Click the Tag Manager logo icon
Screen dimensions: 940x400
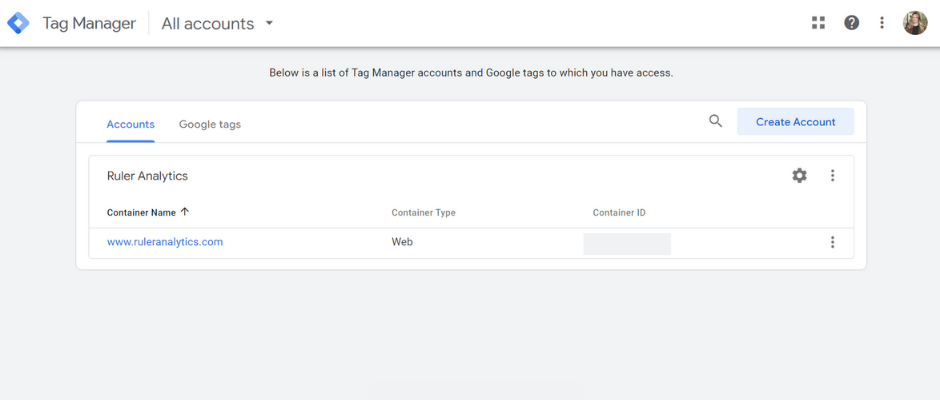tap(18, 23)
